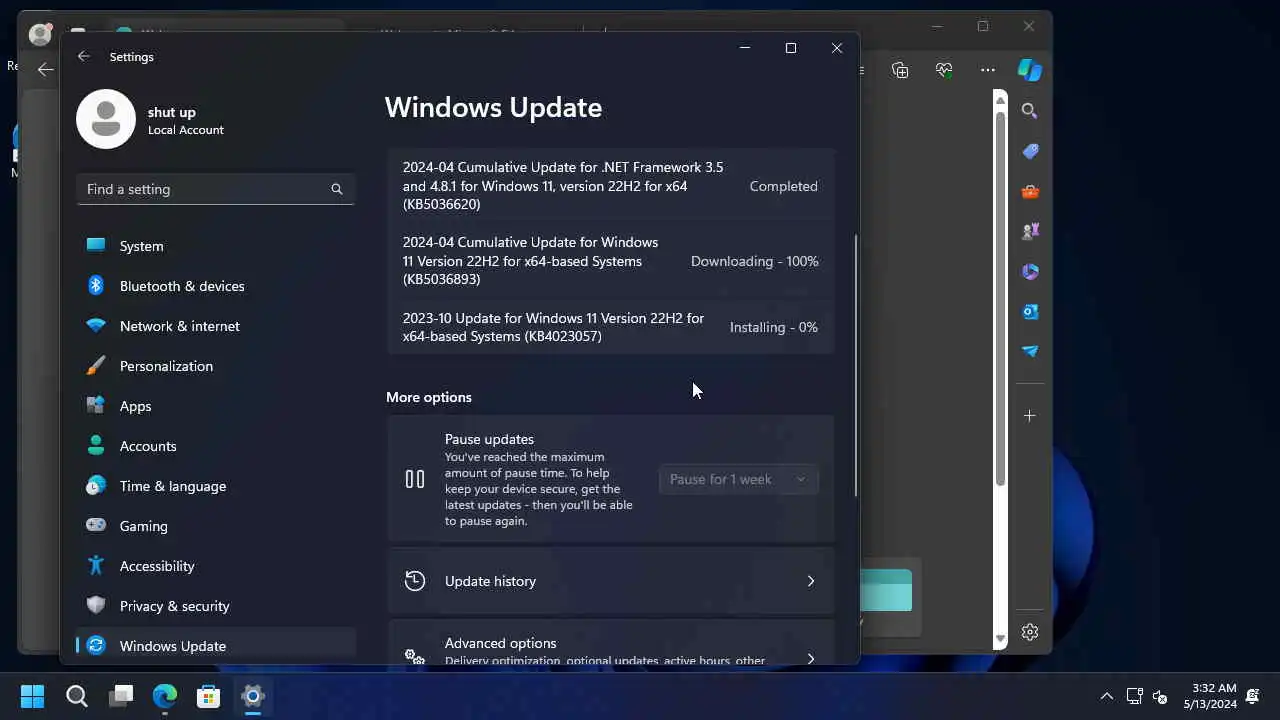Viewport: 1280px width, 720px height.
Task: Switch to Microsoft Edge on taskbar
Action: tap(165, 696)
